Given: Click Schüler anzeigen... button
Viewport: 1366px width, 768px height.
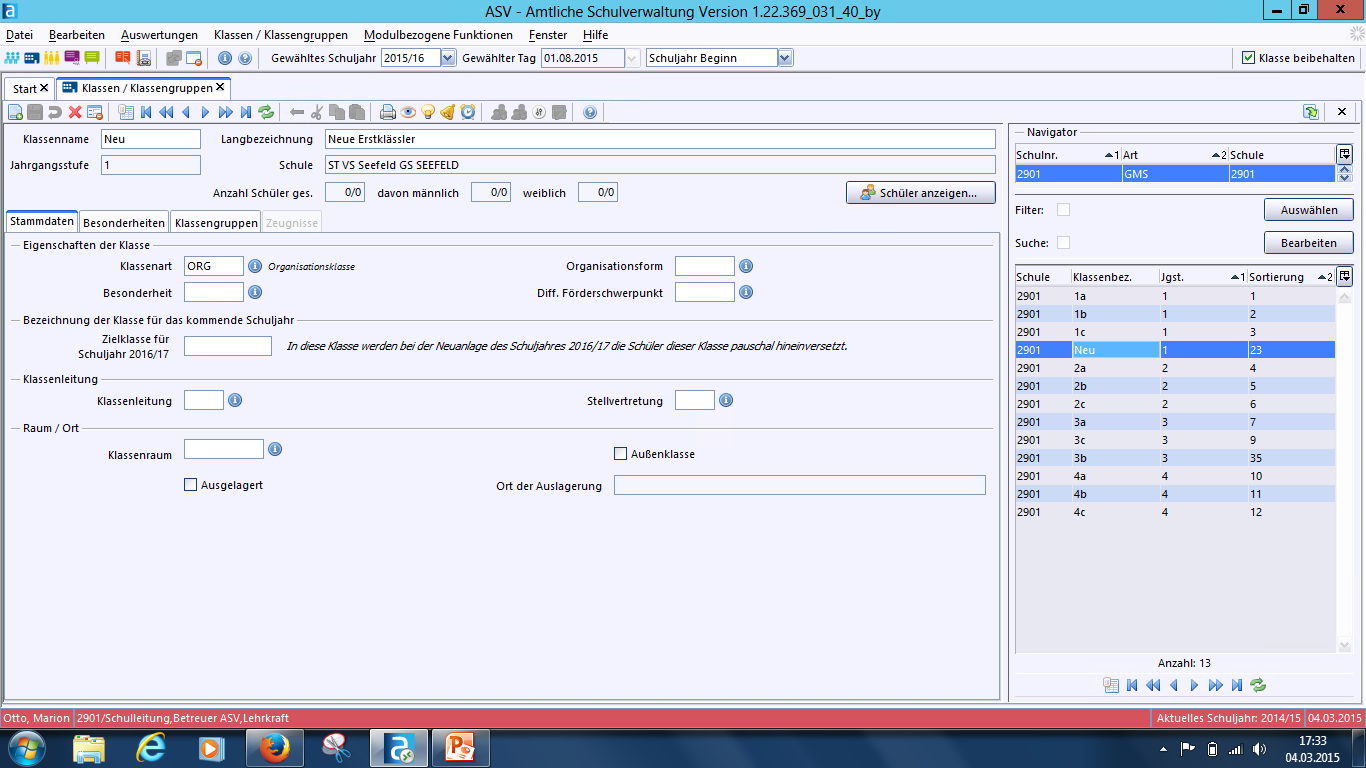Looking at the screenshot, I should (x=920, y=193).
